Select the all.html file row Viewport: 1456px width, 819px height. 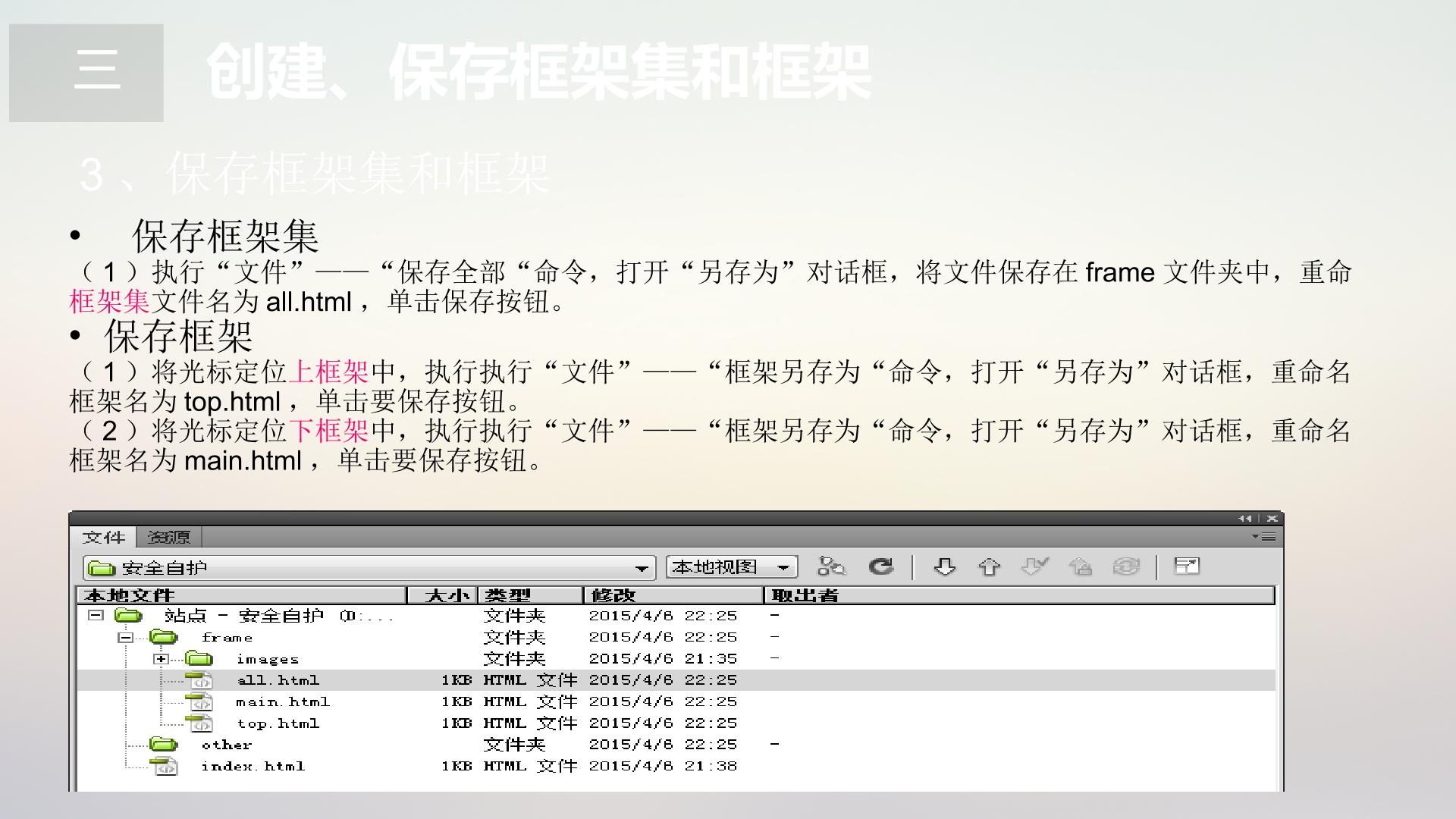[x=676, y=680]
